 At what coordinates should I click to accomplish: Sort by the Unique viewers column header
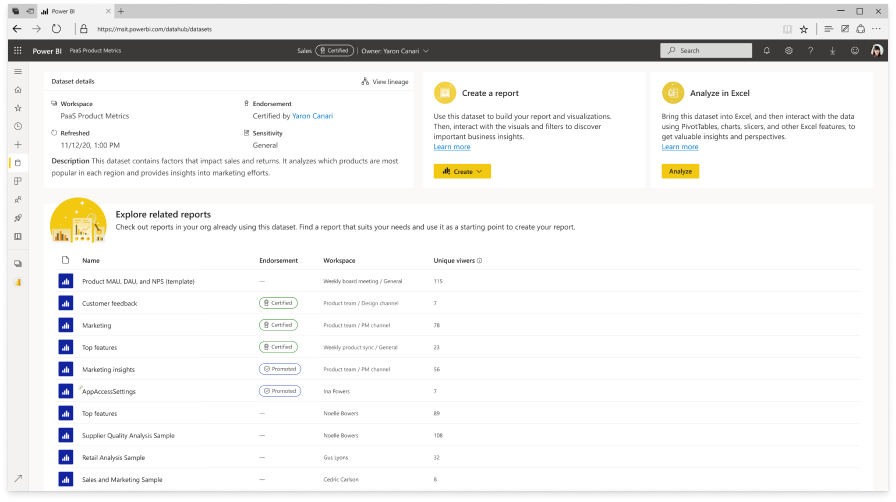[x=455, y=260]
